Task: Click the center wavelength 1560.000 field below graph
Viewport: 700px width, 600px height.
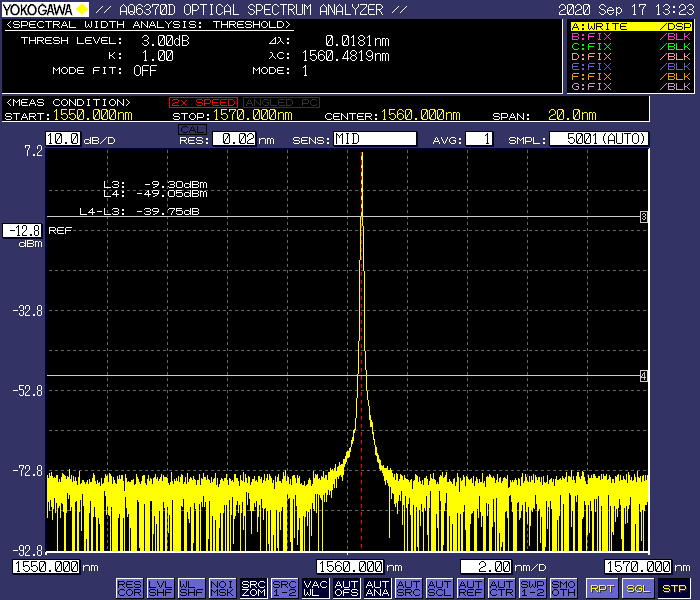Action: (x=351, y=567)
